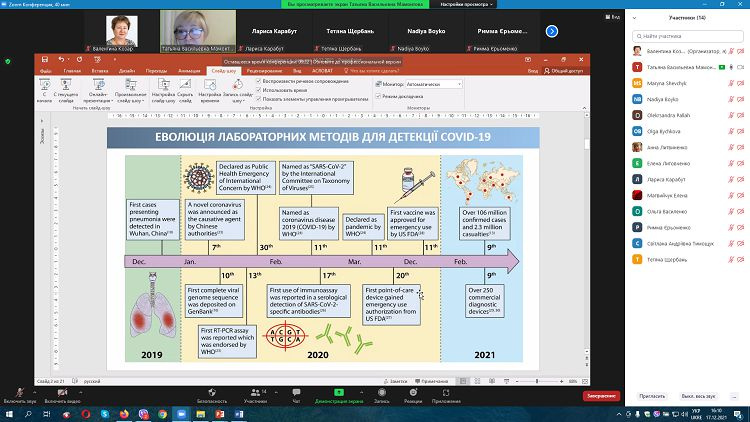Toggle Use Timings checkbox
The height and width of the screenshot is (422, 750).
(259, 90)
